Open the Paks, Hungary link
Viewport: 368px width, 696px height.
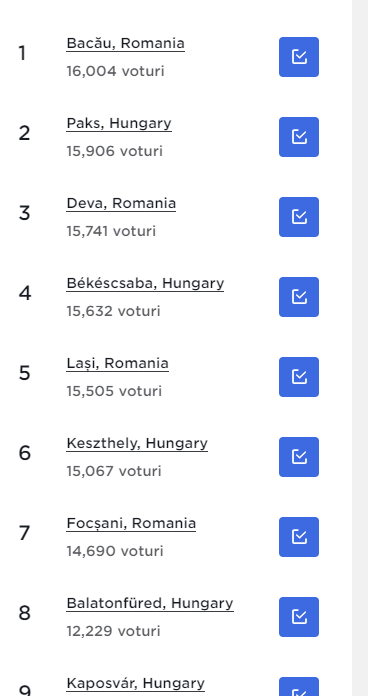click(x=119, y=123)
